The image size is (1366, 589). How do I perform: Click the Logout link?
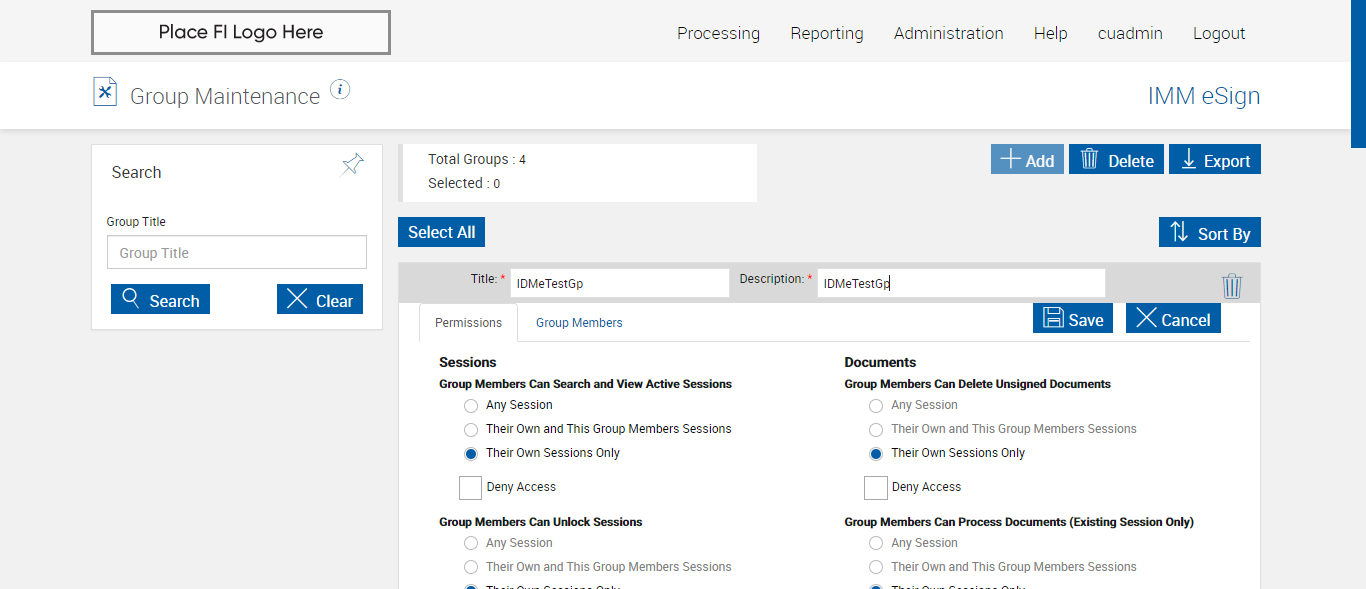[1219, 33]
